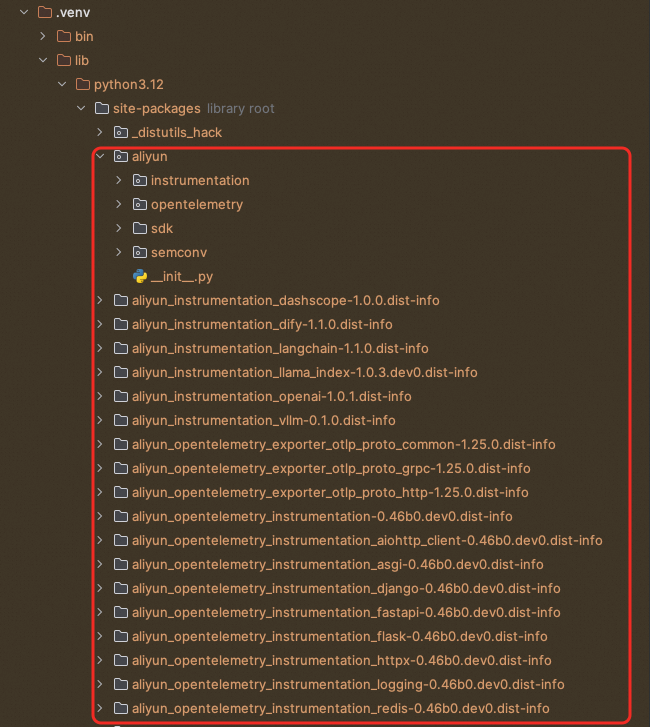Click the Python icon of __init__.py

140,276
